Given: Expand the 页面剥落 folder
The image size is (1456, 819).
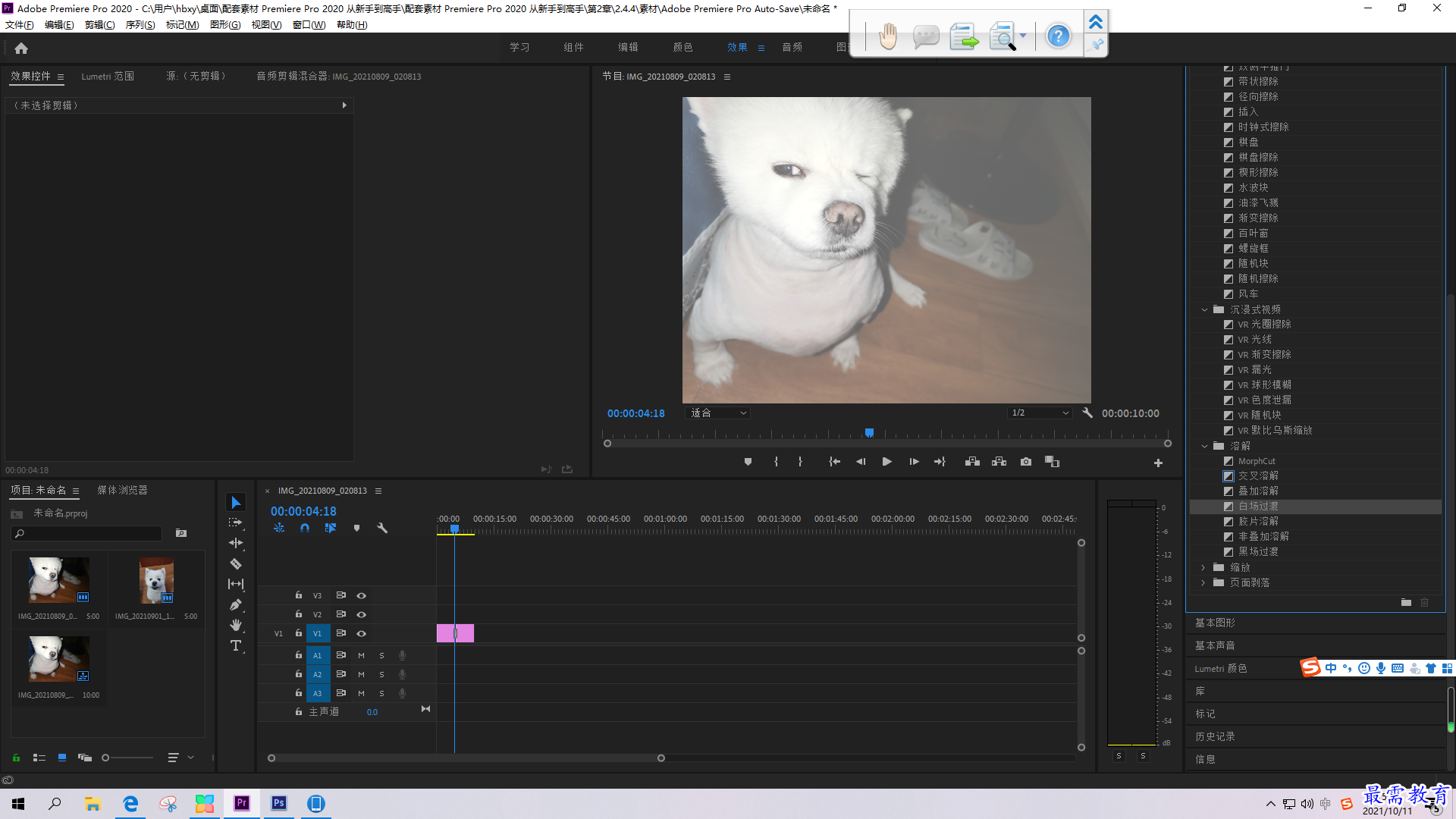Looking at the screenshot, I should (x=1204, y=582).
